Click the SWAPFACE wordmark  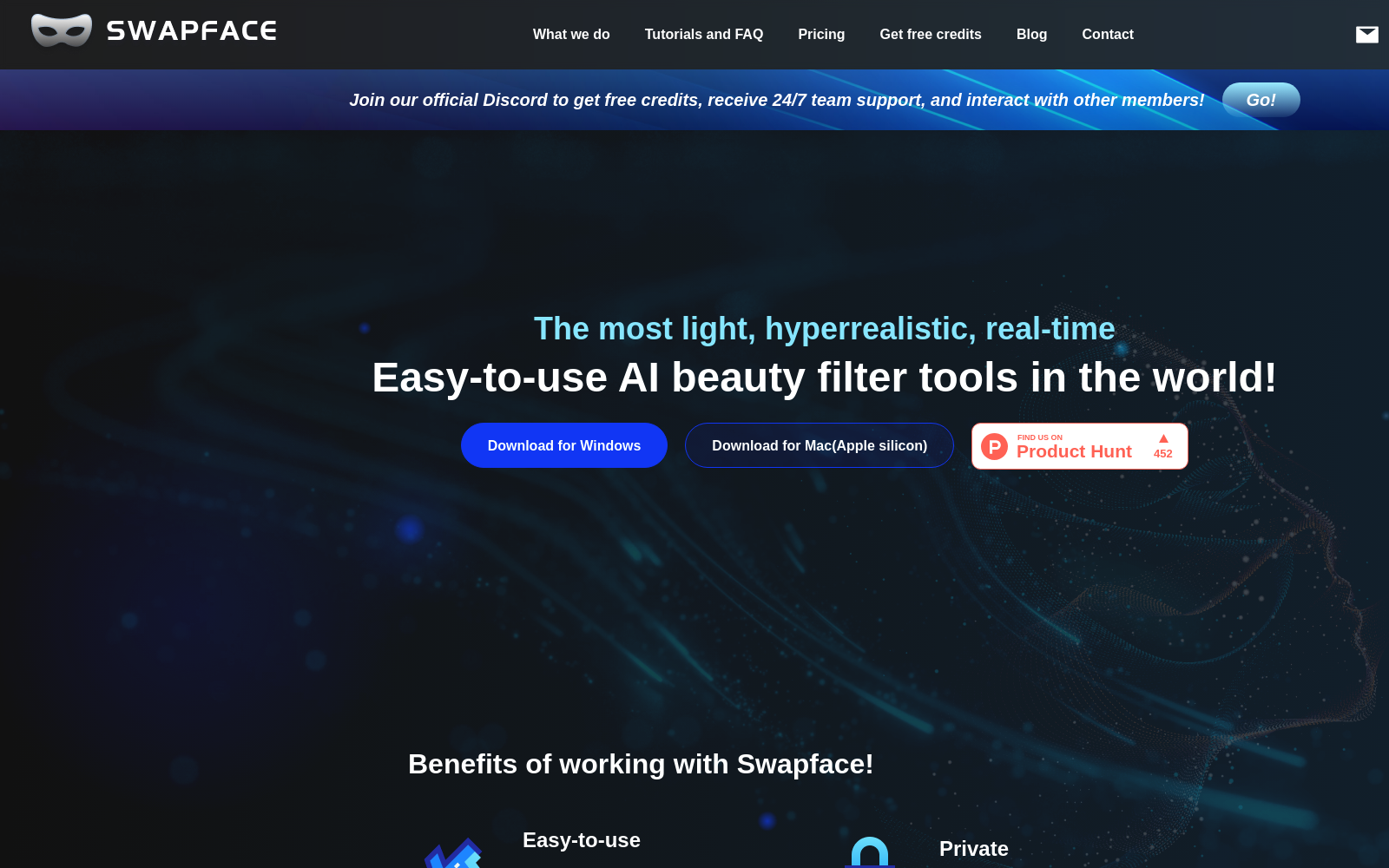[192, 31]
